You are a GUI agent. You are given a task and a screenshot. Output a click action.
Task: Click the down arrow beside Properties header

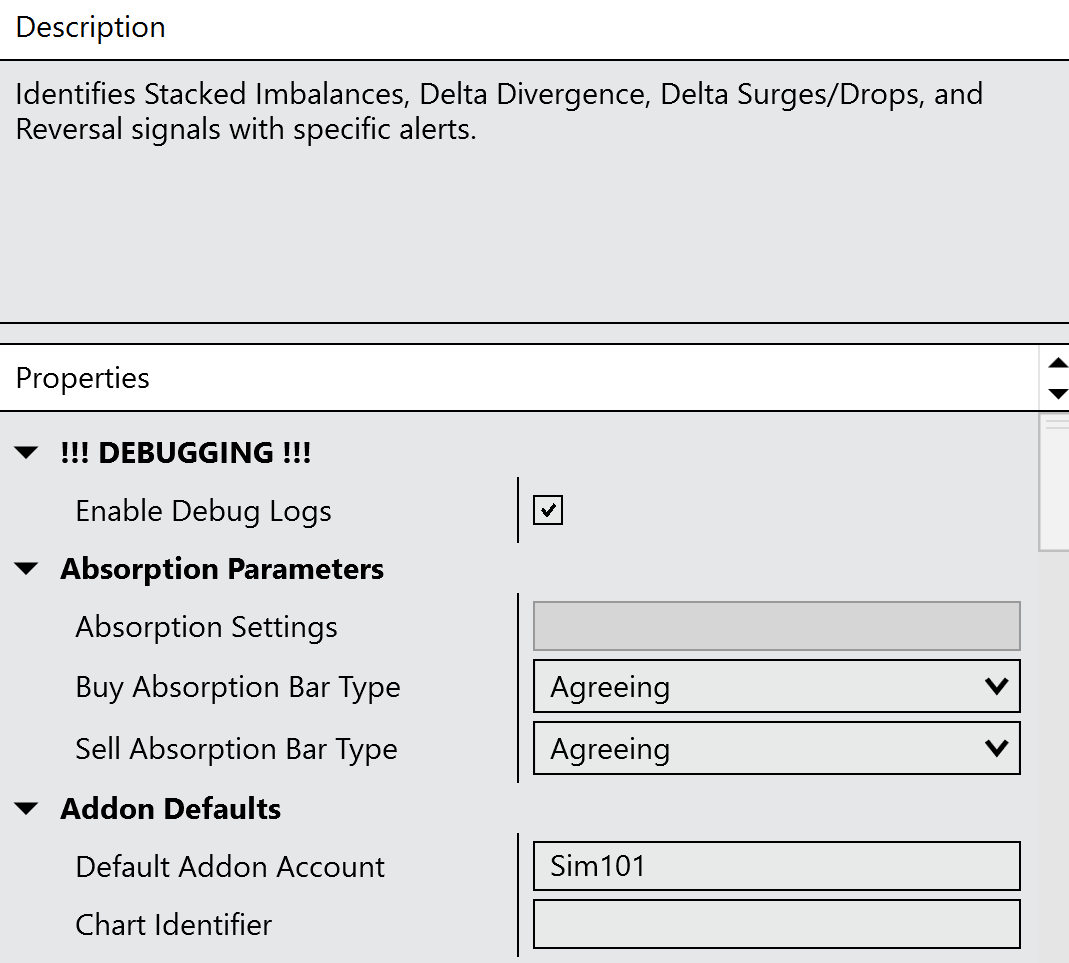[1058, 393]
